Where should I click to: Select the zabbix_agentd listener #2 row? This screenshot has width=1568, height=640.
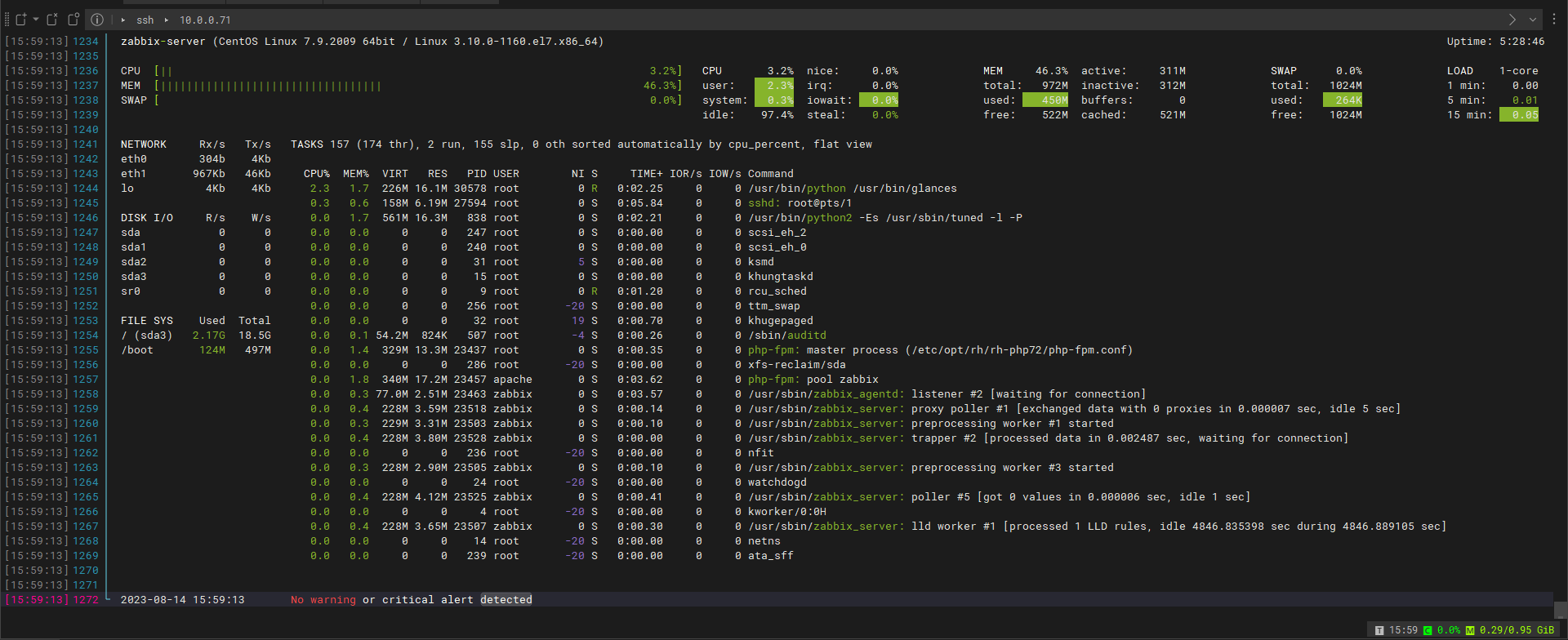click(728, 394)
